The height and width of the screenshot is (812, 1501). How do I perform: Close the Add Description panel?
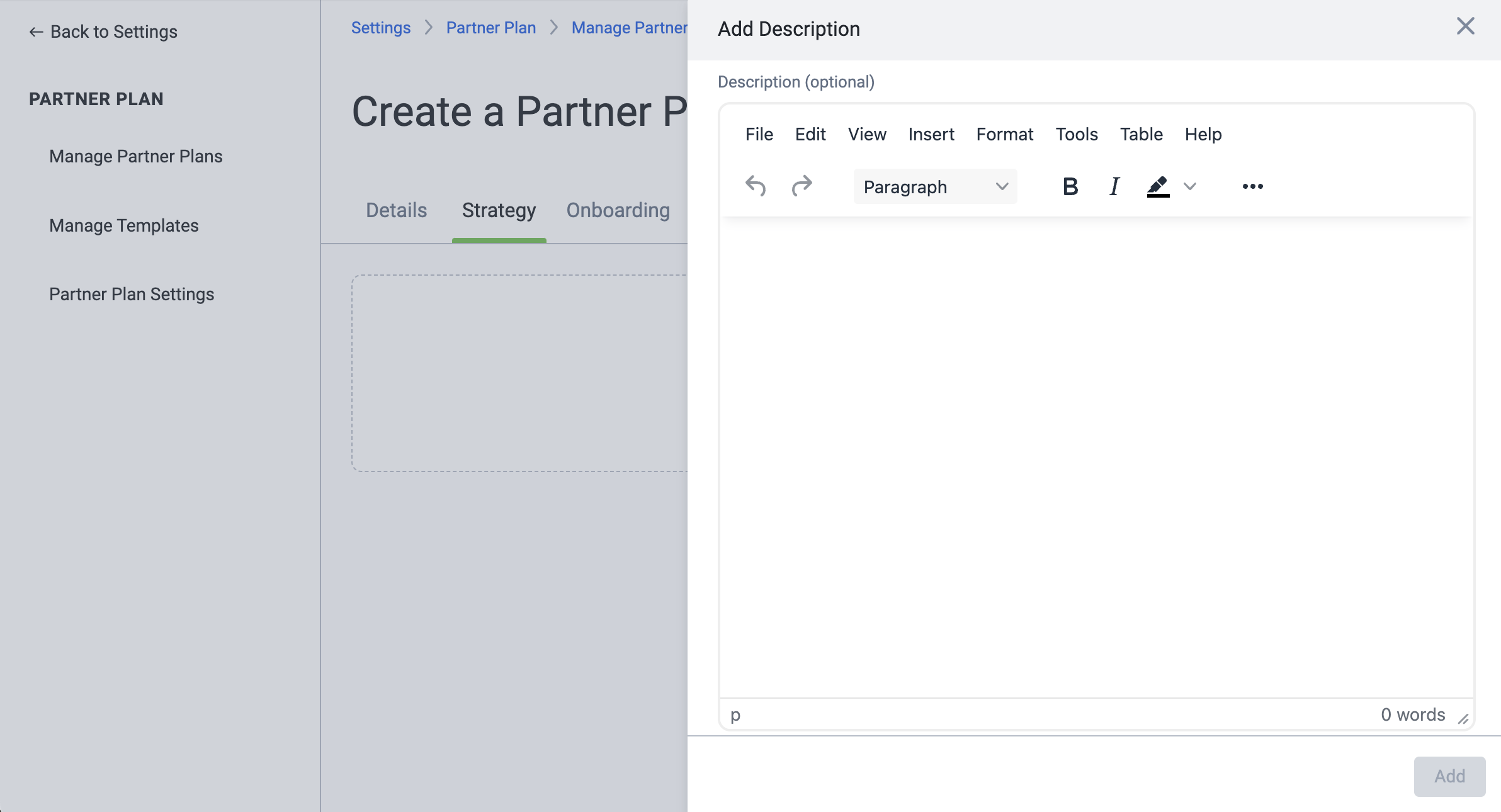(1466, 26)
